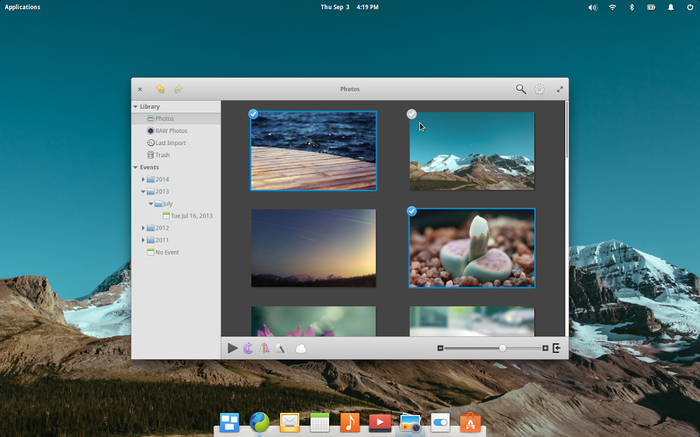Open the Applications menu in top panel

pos(23,7)
